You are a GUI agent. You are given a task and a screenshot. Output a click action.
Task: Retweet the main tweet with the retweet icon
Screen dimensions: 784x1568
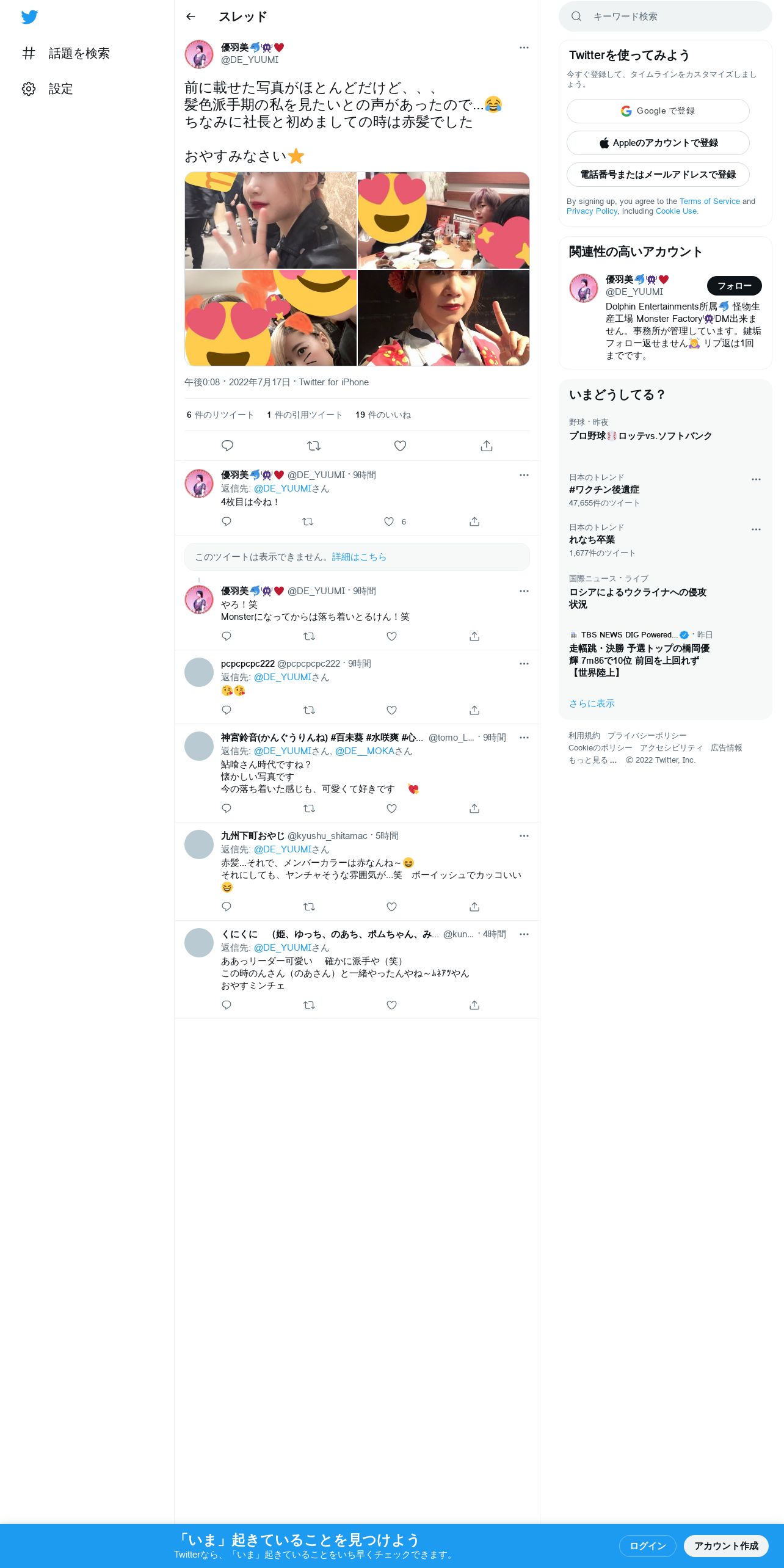pos(314,446)
